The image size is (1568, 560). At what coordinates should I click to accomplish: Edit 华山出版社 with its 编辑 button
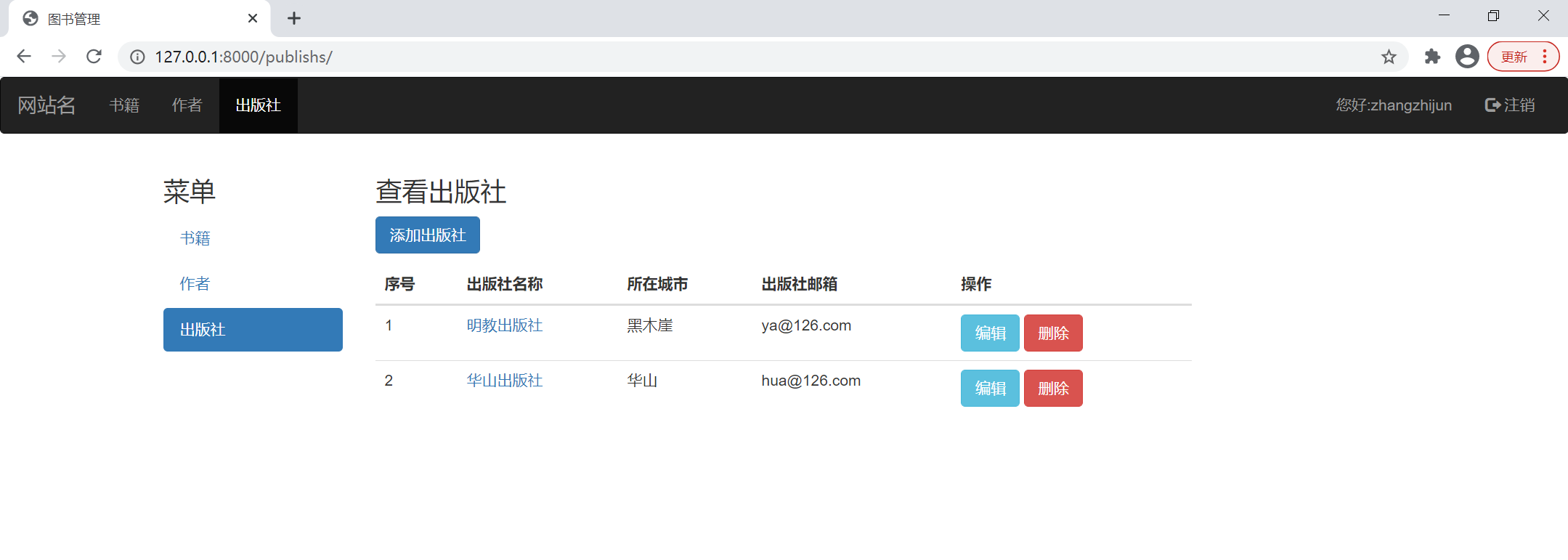(x=990, y=389)
